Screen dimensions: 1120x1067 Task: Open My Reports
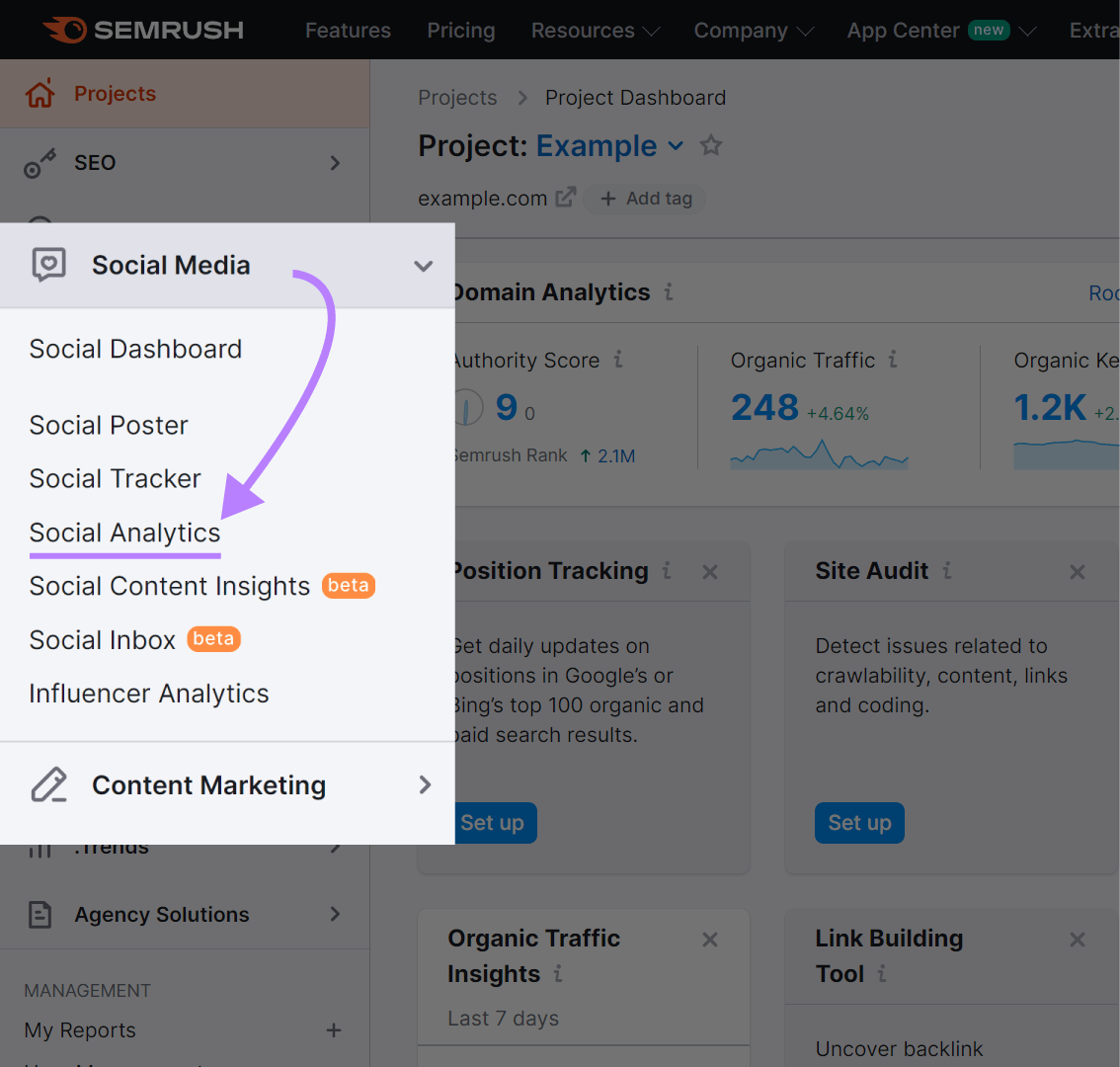tap(80, 1029)
